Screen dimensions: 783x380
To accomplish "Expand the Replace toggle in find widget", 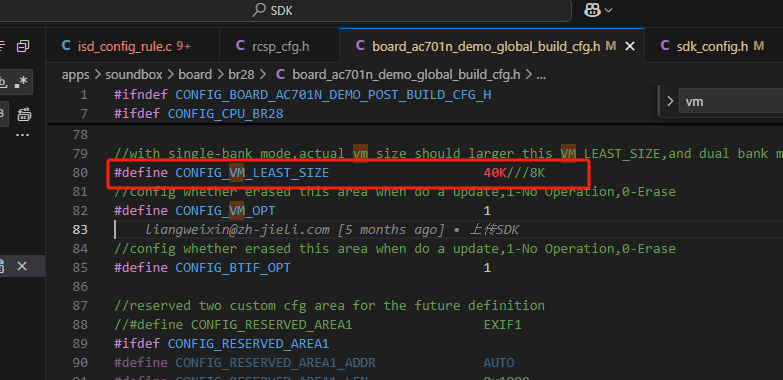I will tap(670, 101).
